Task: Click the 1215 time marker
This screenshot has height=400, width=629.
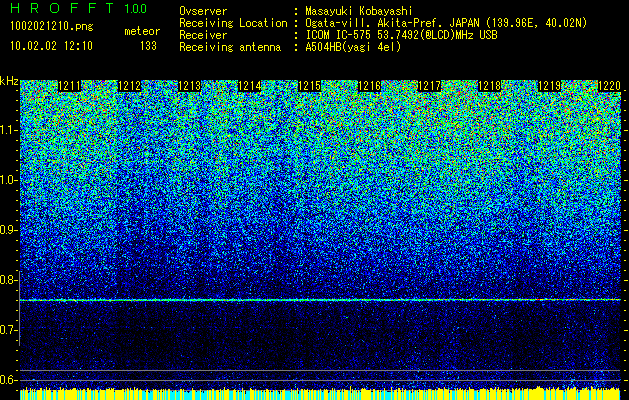Action: click(310, 86)
